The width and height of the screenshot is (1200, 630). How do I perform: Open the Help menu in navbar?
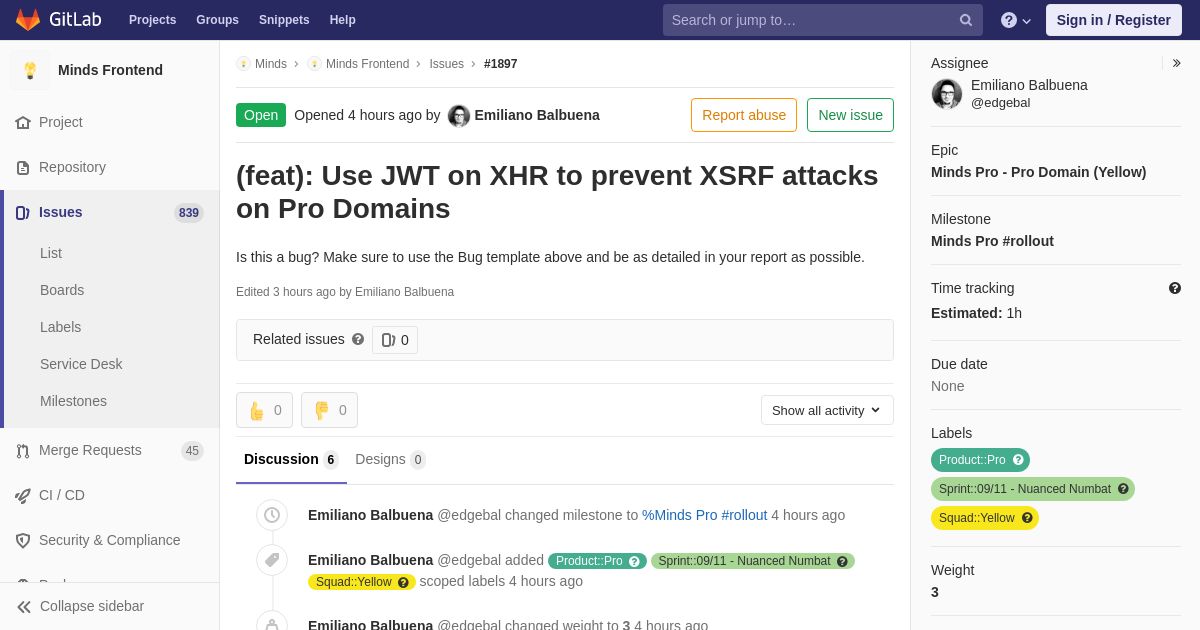click(343, 20)
